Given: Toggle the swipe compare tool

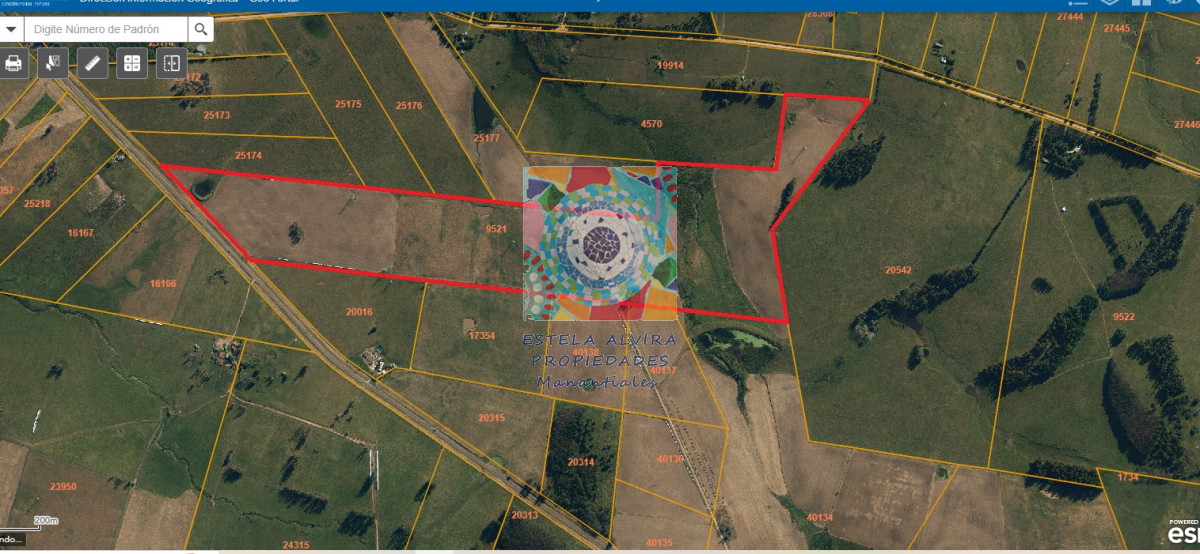Looking at the screenshot, I should [x=171, y=64].
